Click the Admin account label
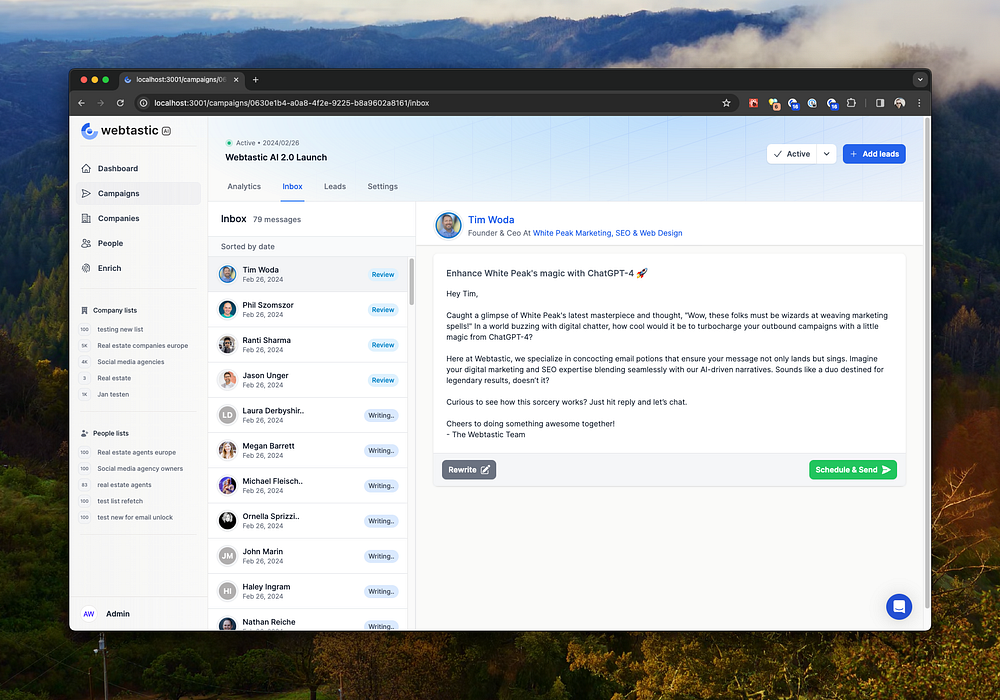Viewport: 1000px width, 700px height. click(117, 614)
